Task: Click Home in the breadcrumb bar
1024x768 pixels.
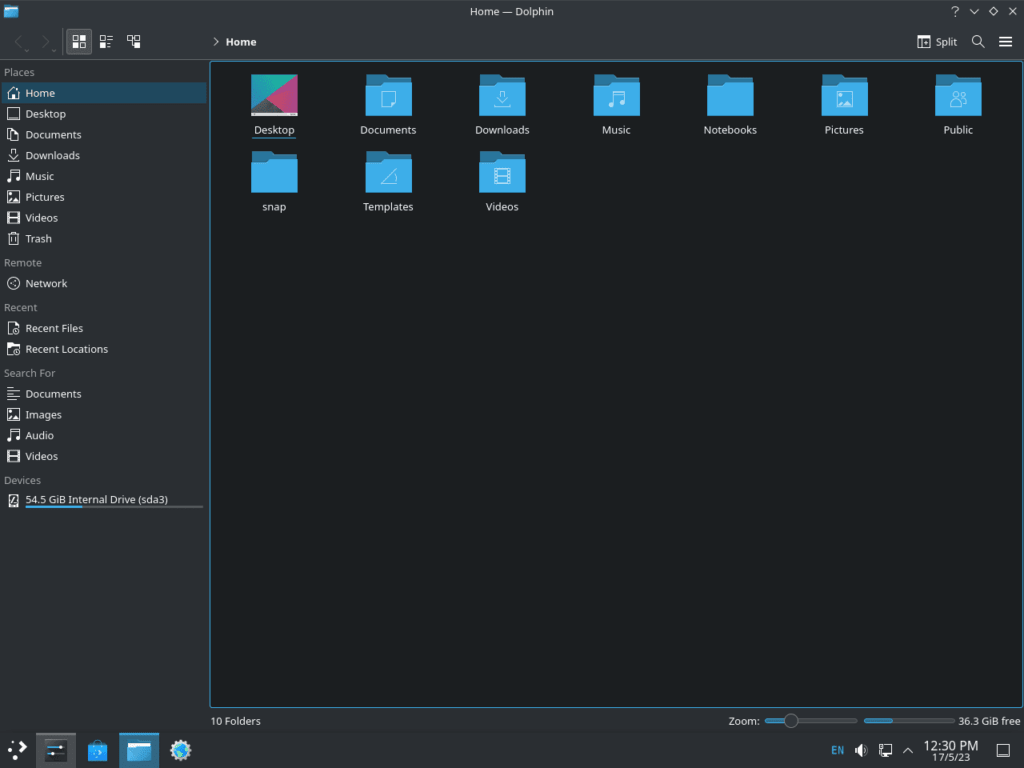Action: pos(240,41)
